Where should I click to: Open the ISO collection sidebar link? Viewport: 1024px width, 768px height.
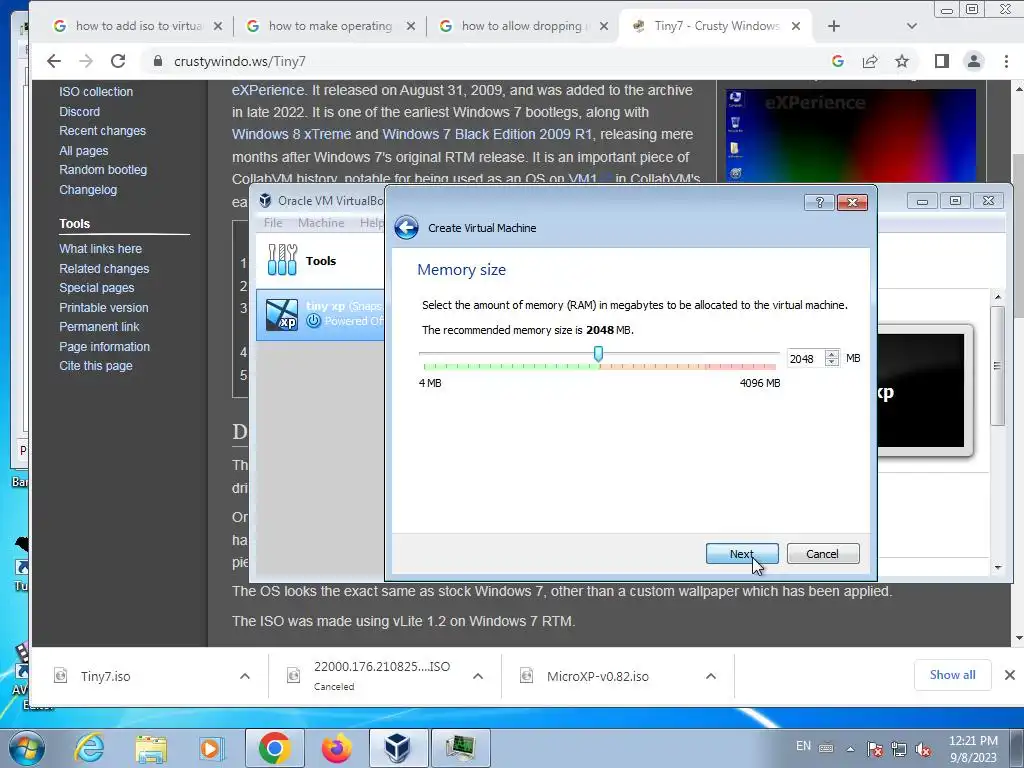[96, 92]
